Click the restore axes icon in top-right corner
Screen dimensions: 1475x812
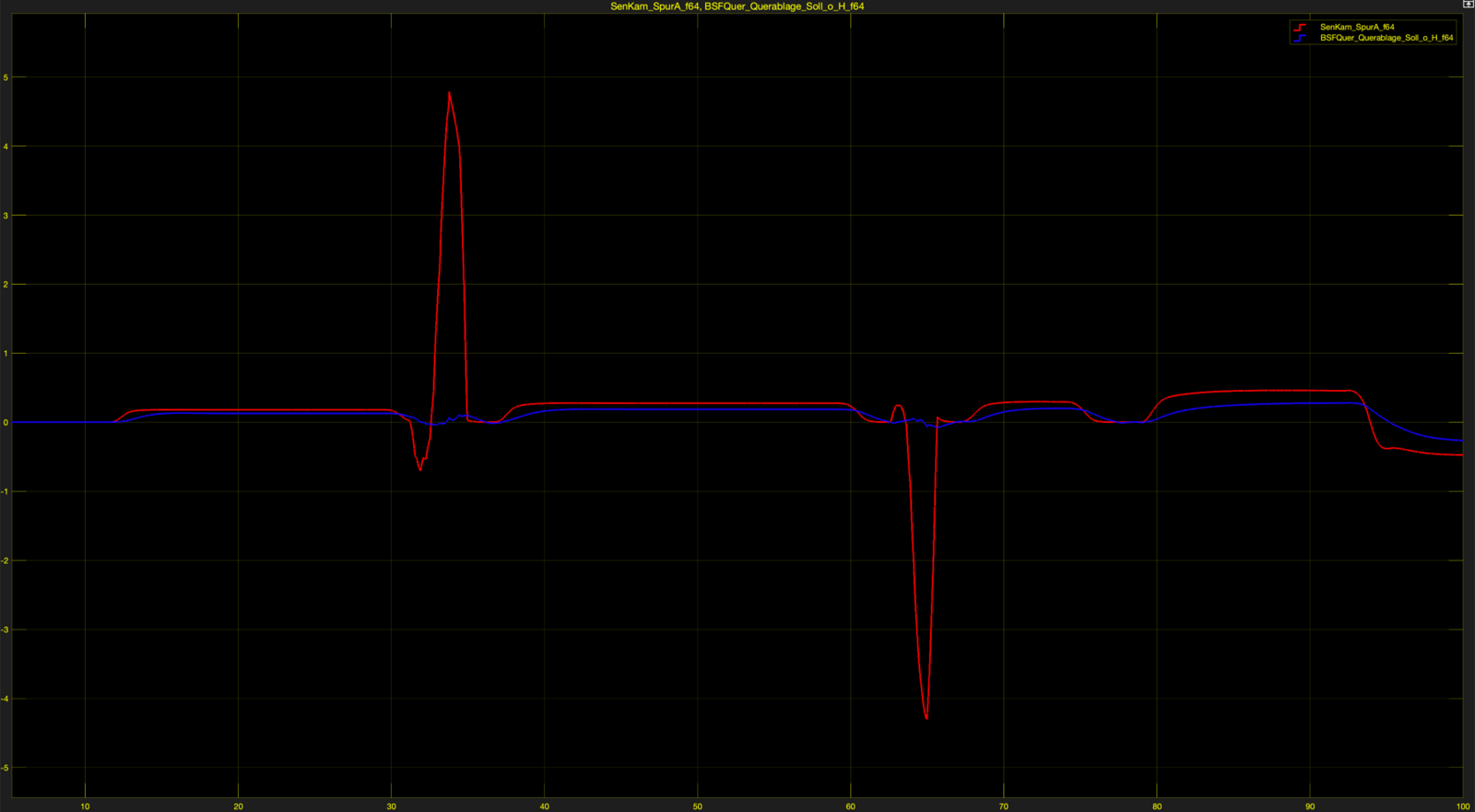1468,5
